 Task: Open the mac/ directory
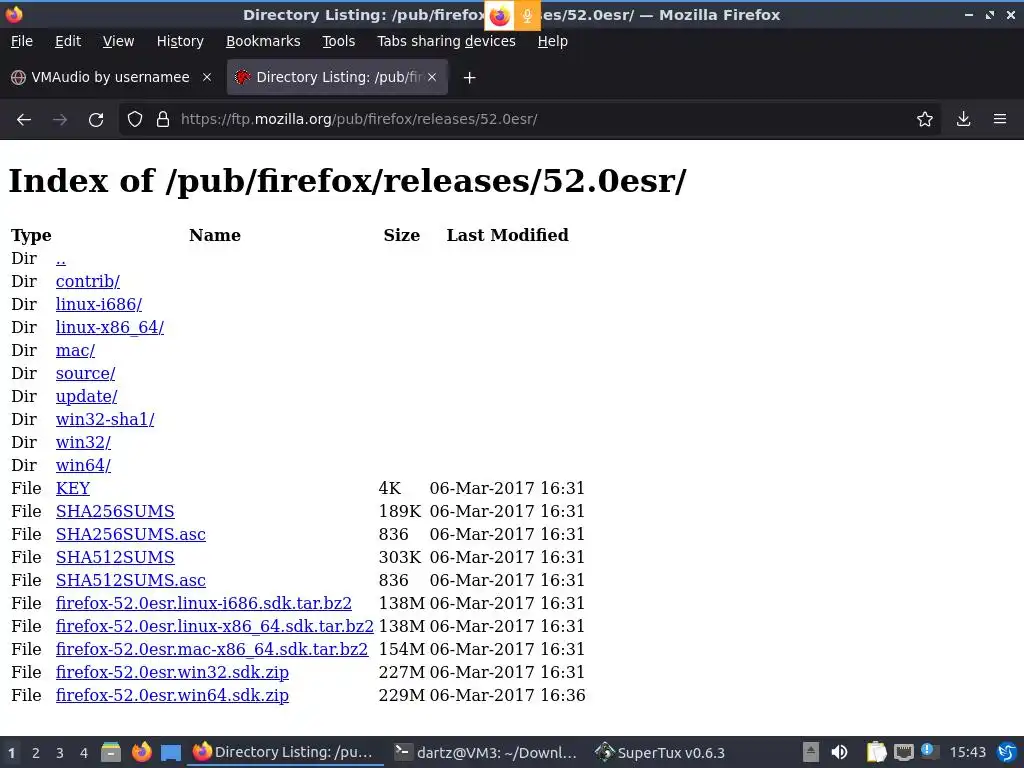[75, 351]
